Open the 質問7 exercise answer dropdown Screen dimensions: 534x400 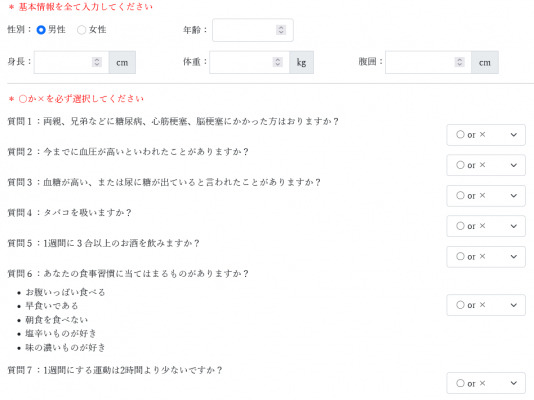point(486,383)
